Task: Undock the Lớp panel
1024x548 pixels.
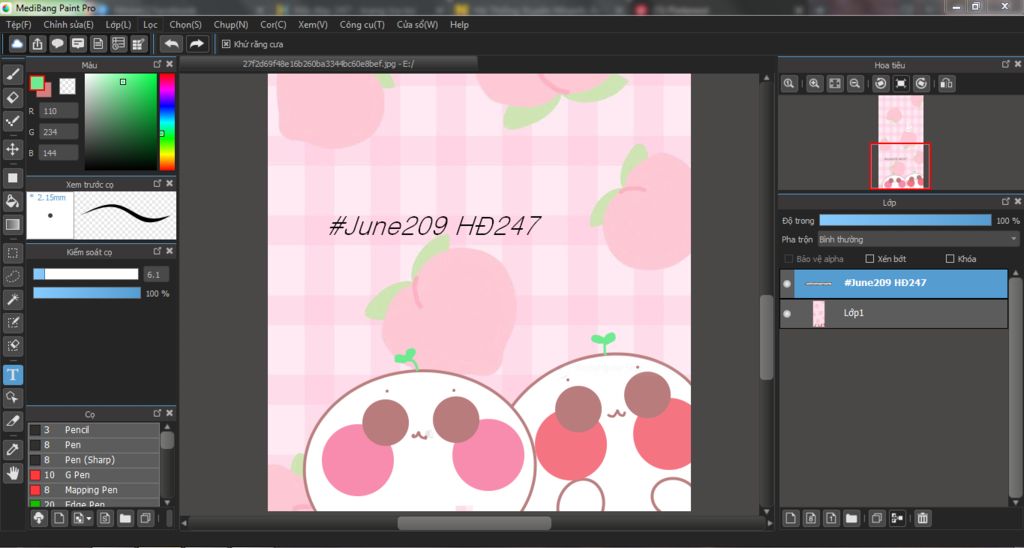Action: click(1006, 202)
